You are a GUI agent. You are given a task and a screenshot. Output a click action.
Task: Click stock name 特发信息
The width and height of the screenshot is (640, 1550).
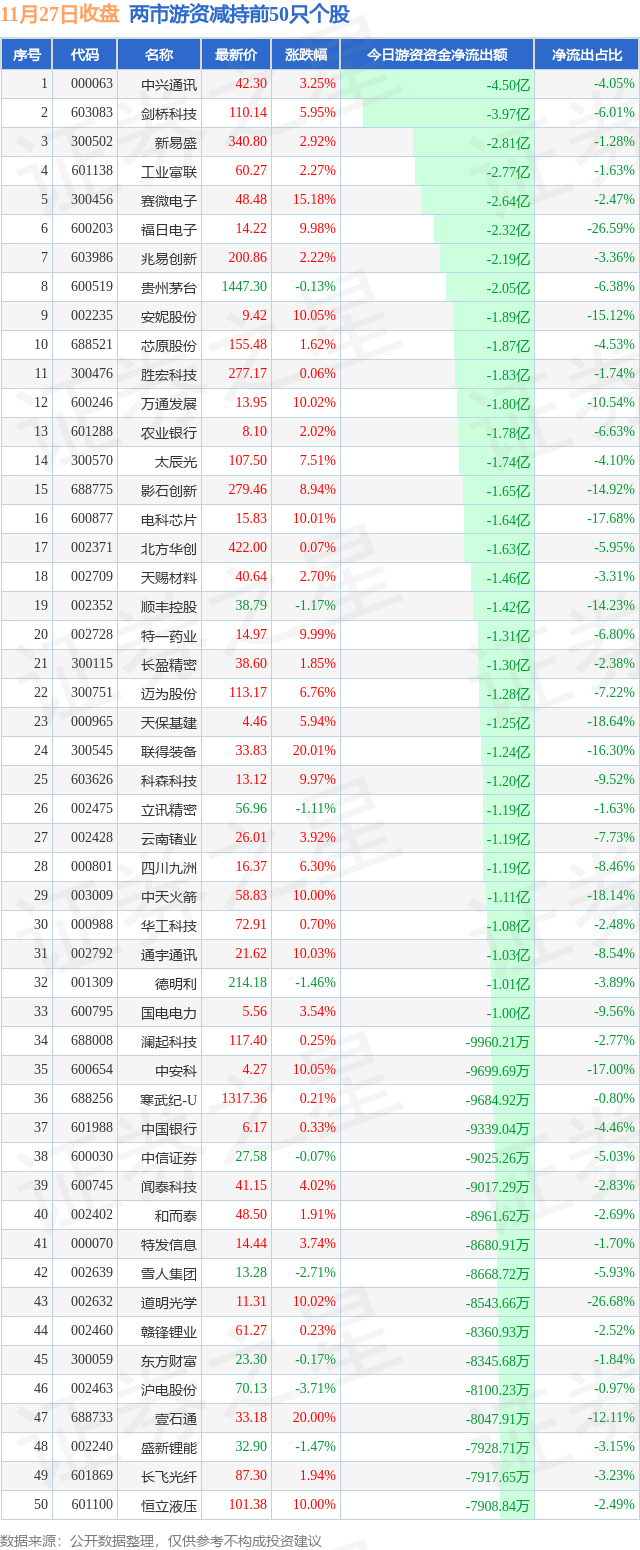tap(169, 1244)
